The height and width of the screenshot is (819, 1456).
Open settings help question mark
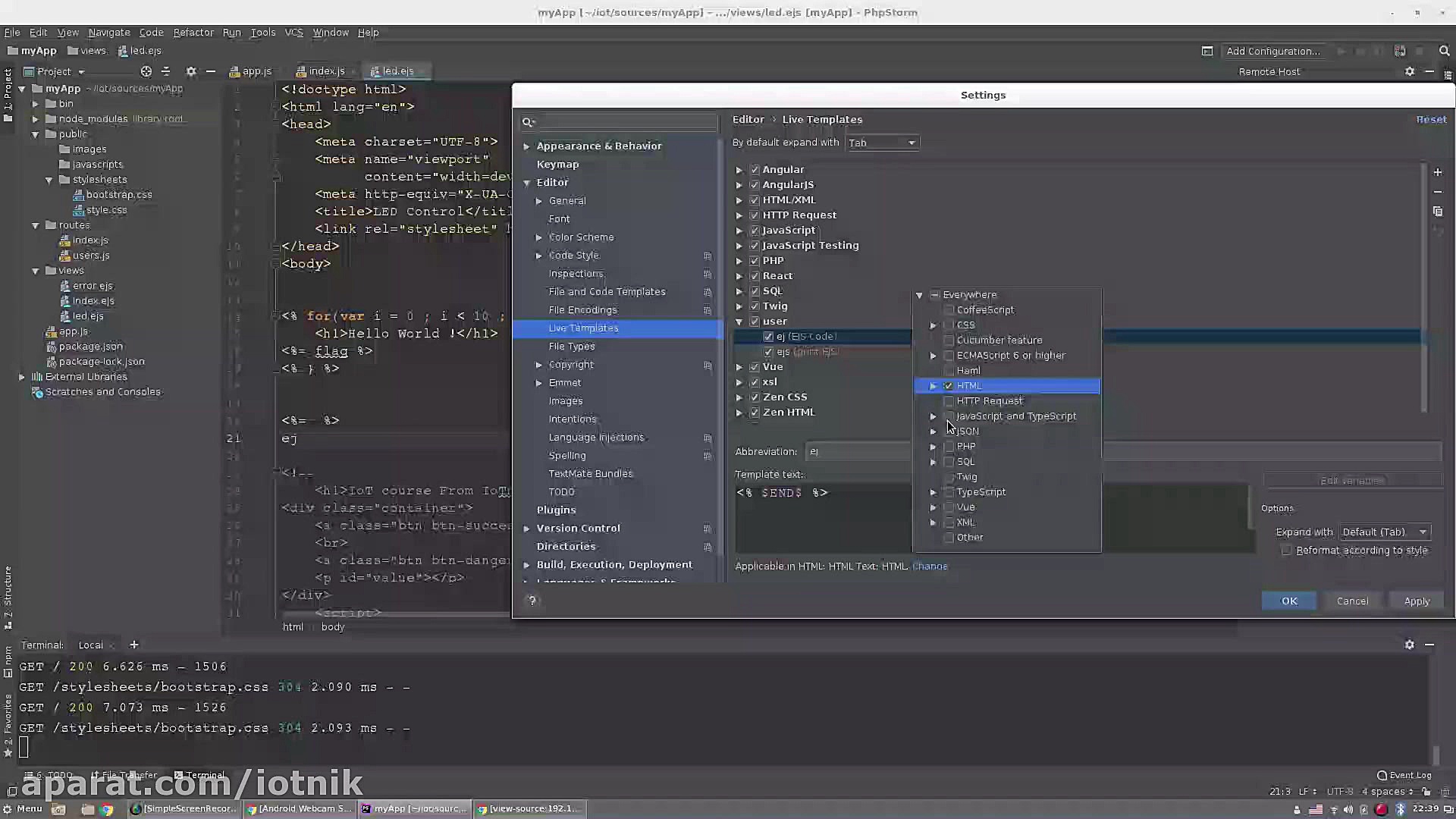(532, 601)
